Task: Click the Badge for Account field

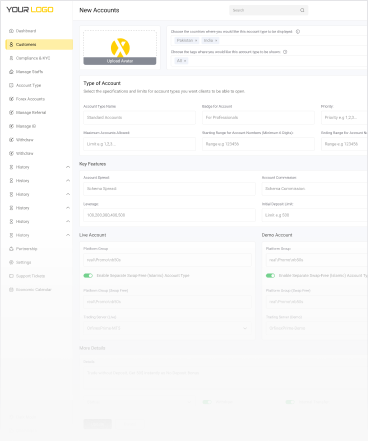Action: pyautogui.click(x=258, y=117)
